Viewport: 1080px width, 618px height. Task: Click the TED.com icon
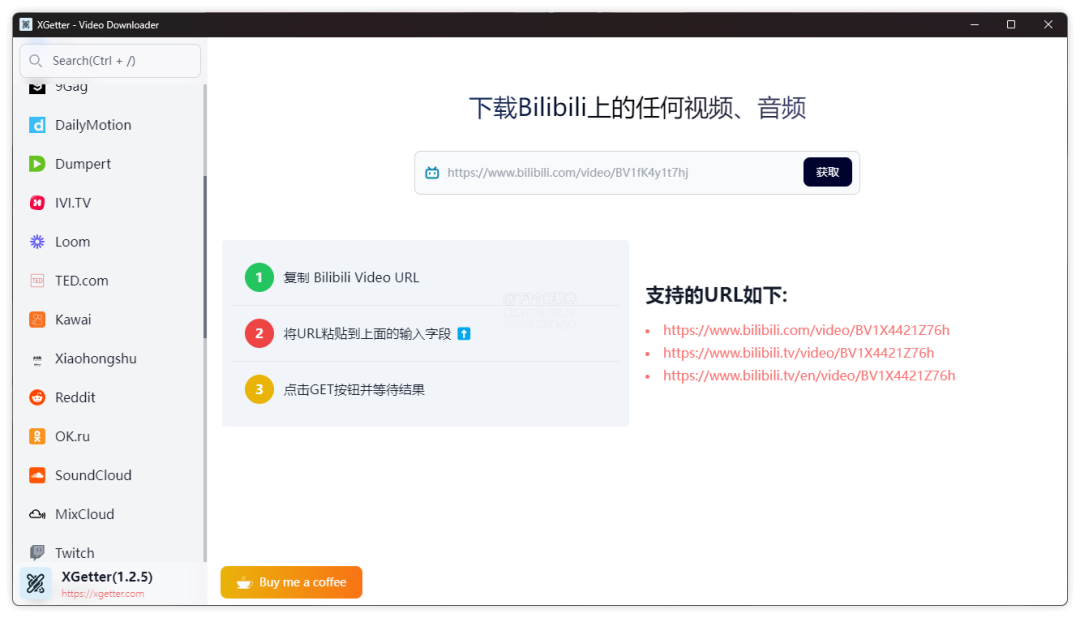pos(37,280)
